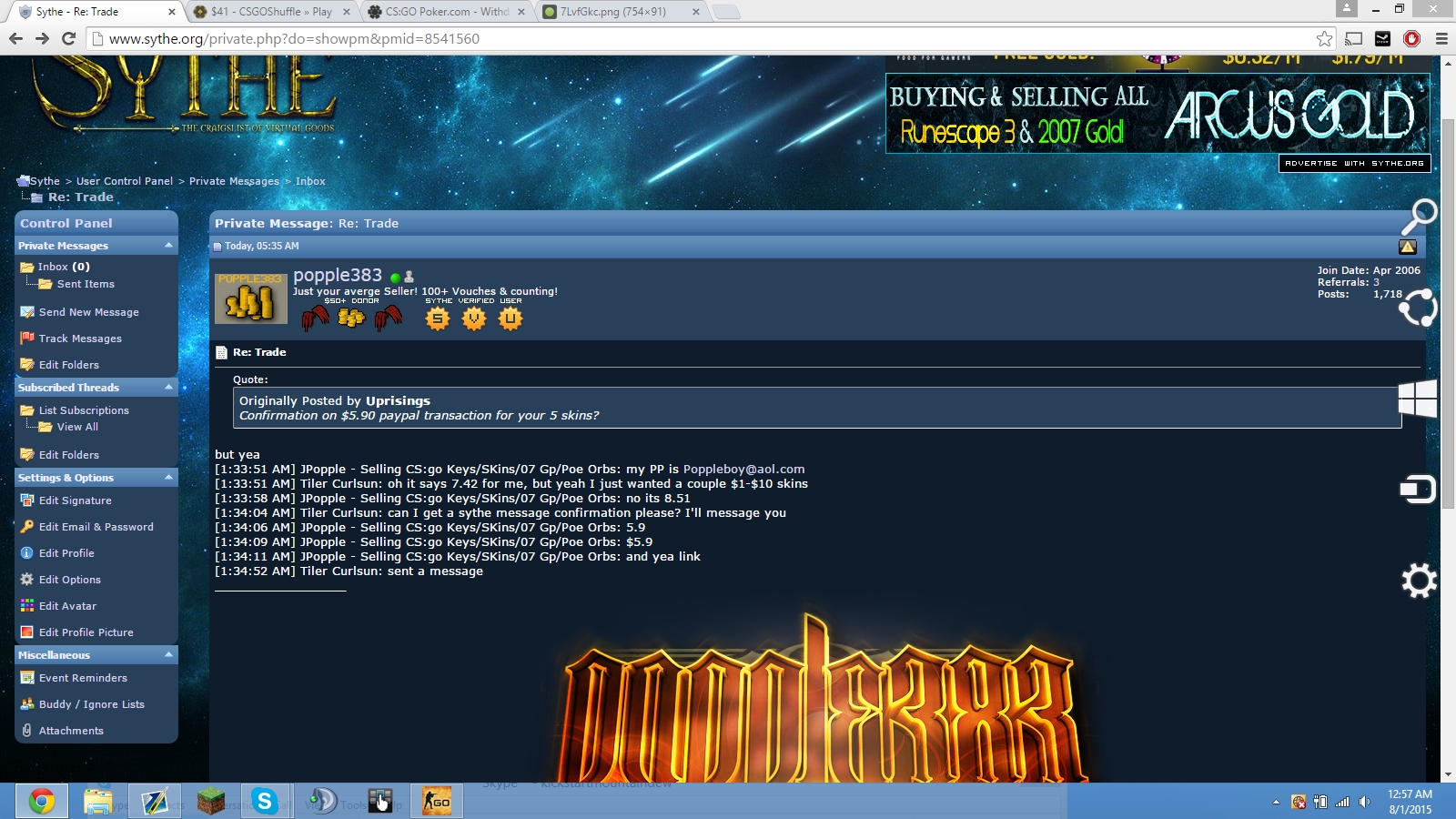The image size is (1456, 819).
Task: Collapse the Private Messages sidebar section
Action: (x=168, y=246)
